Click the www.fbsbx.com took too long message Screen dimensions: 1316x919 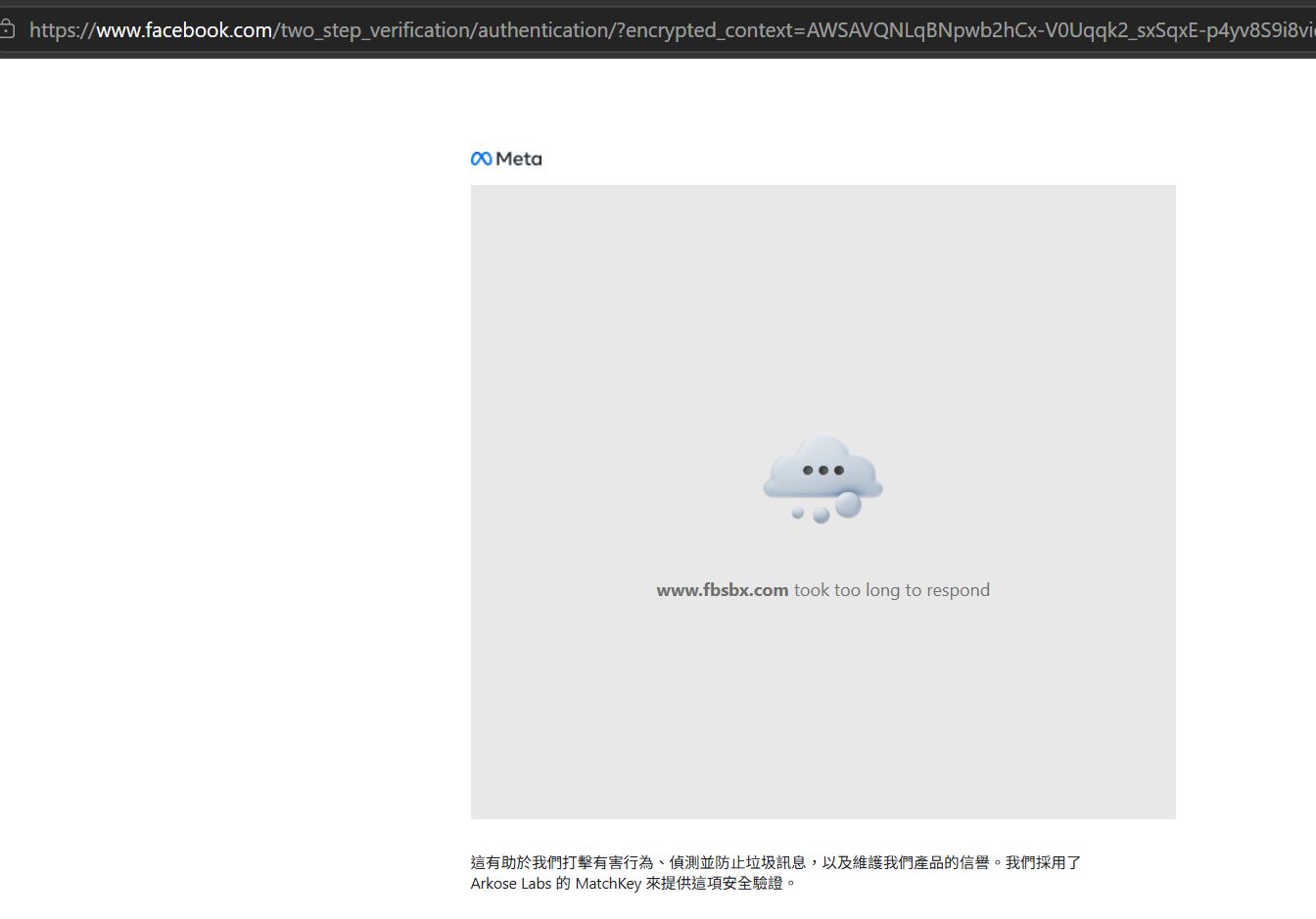coord(823,590)
